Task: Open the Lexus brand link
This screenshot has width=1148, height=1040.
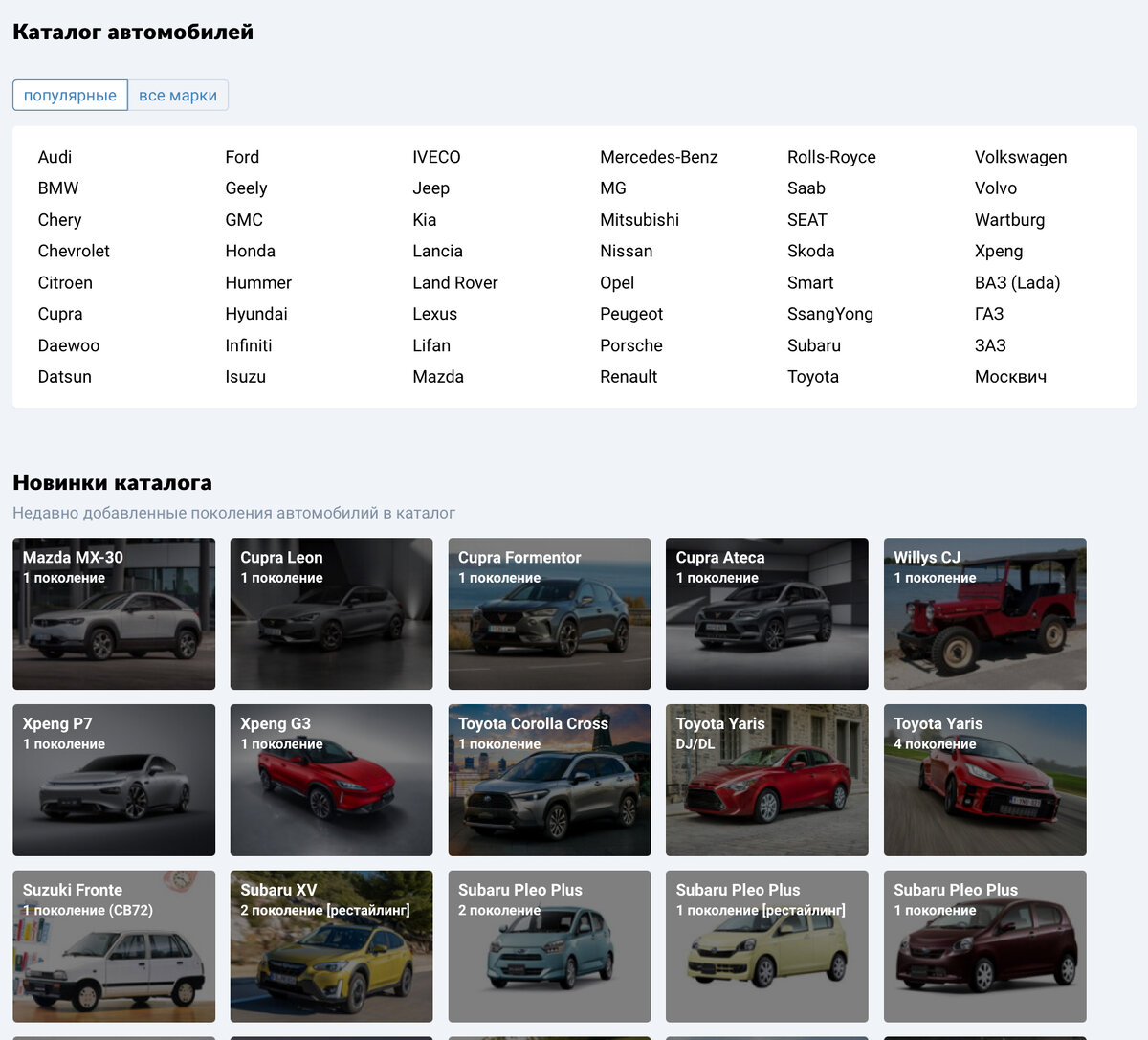Action: 434,314
